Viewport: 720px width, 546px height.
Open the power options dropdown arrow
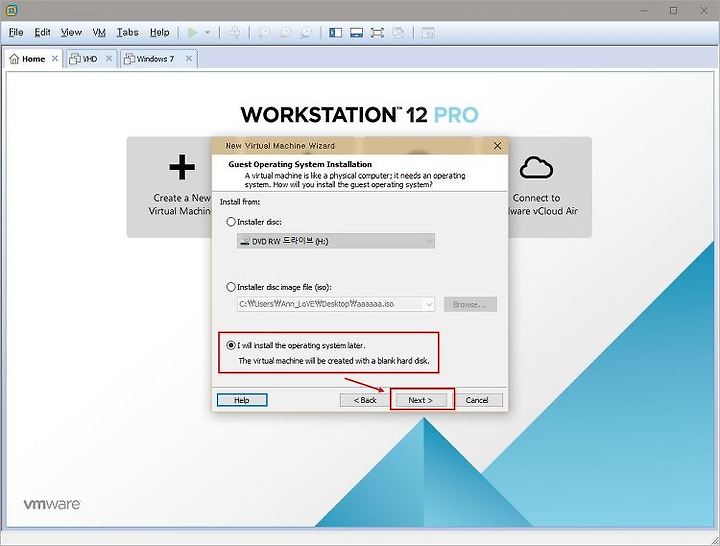(208, 33)
